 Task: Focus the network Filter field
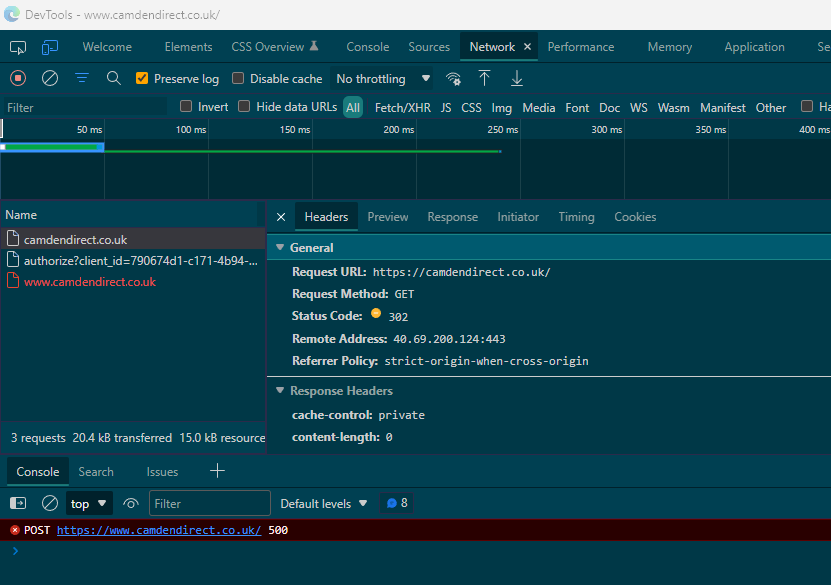click(86, 108)
